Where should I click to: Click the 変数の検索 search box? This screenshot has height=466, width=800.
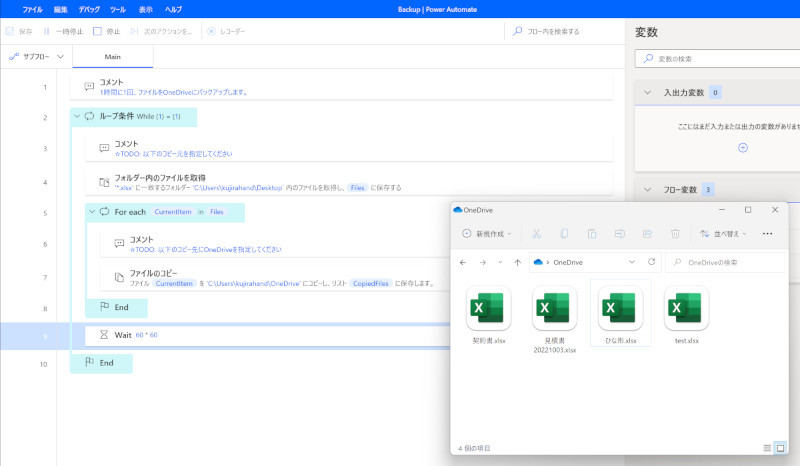717,59
